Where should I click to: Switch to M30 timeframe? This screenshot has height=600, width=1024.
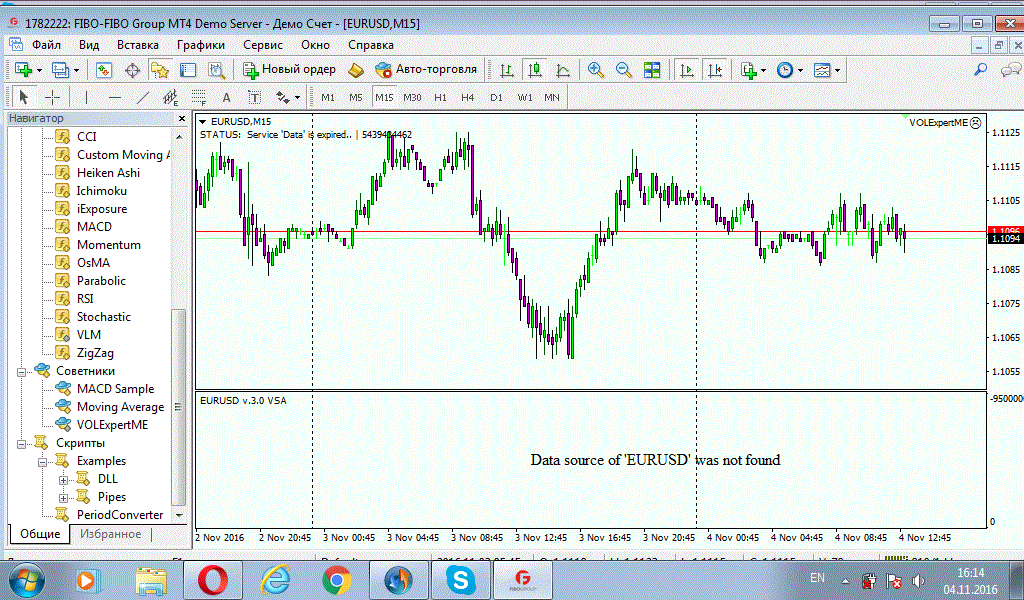pos(412,97)
